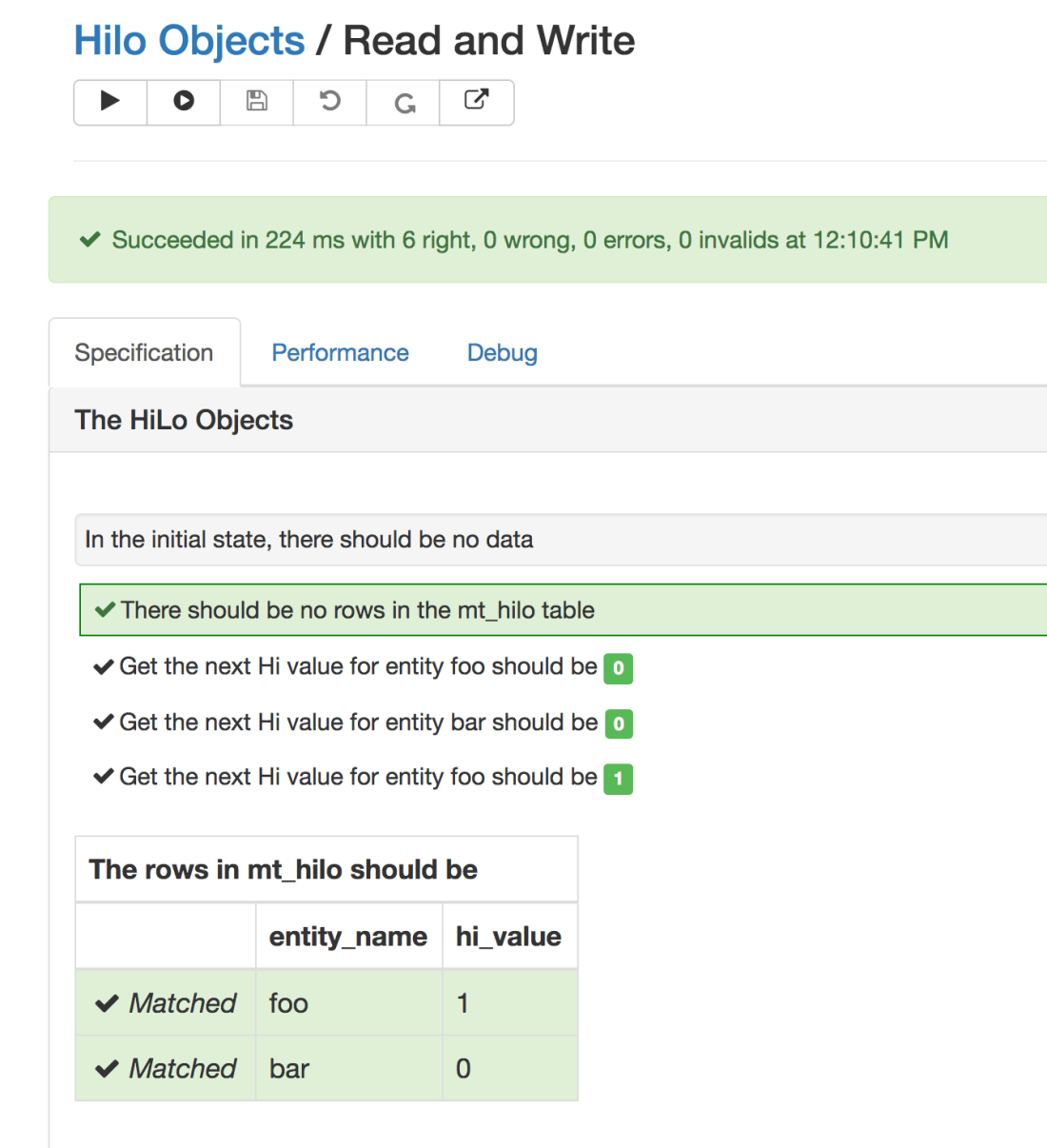Click the checkmark beside the foo Matched row
1047x1148 pixels.
pos(107,1003)
